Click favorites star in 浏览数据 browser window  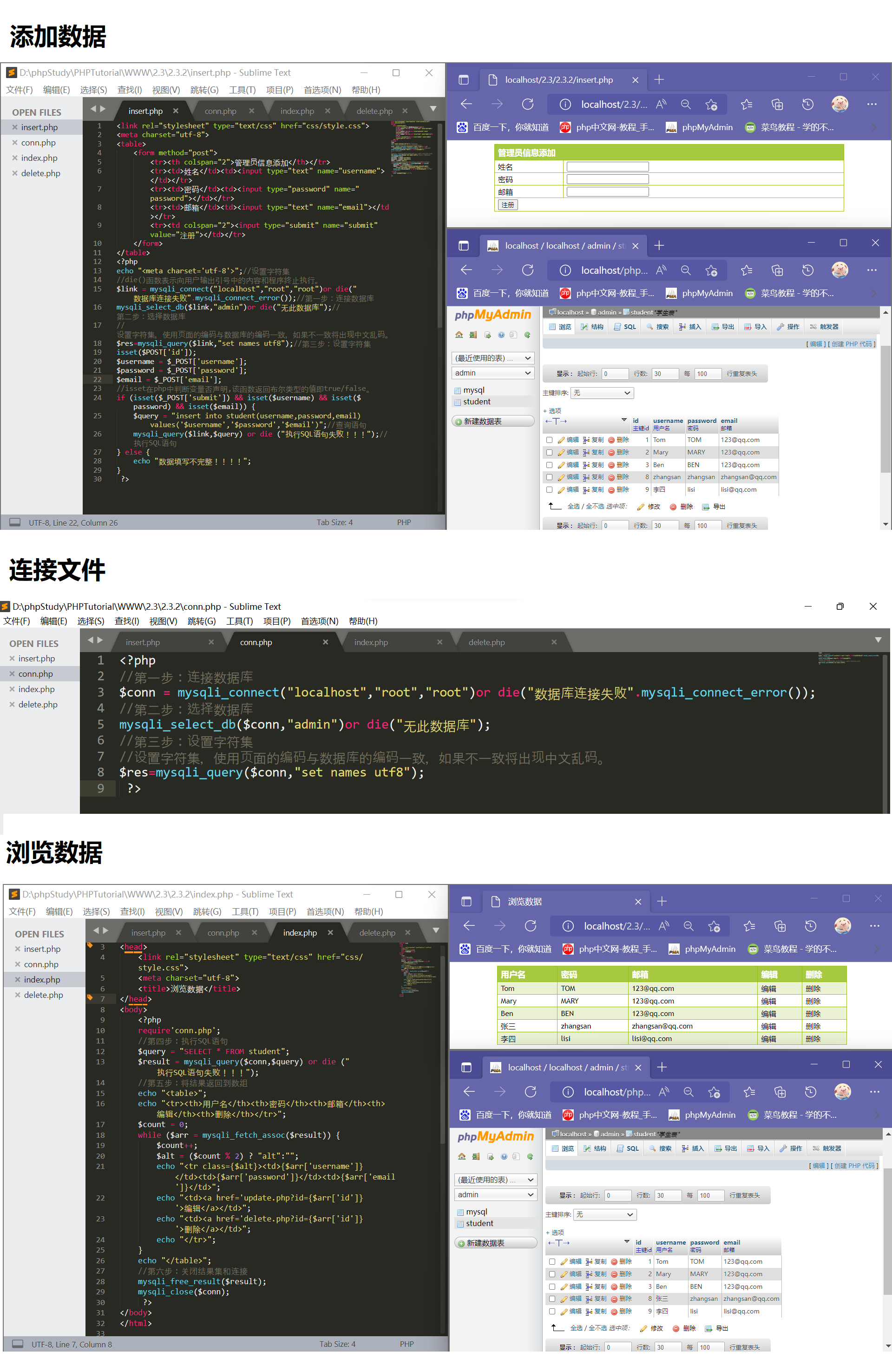(748, 926)
